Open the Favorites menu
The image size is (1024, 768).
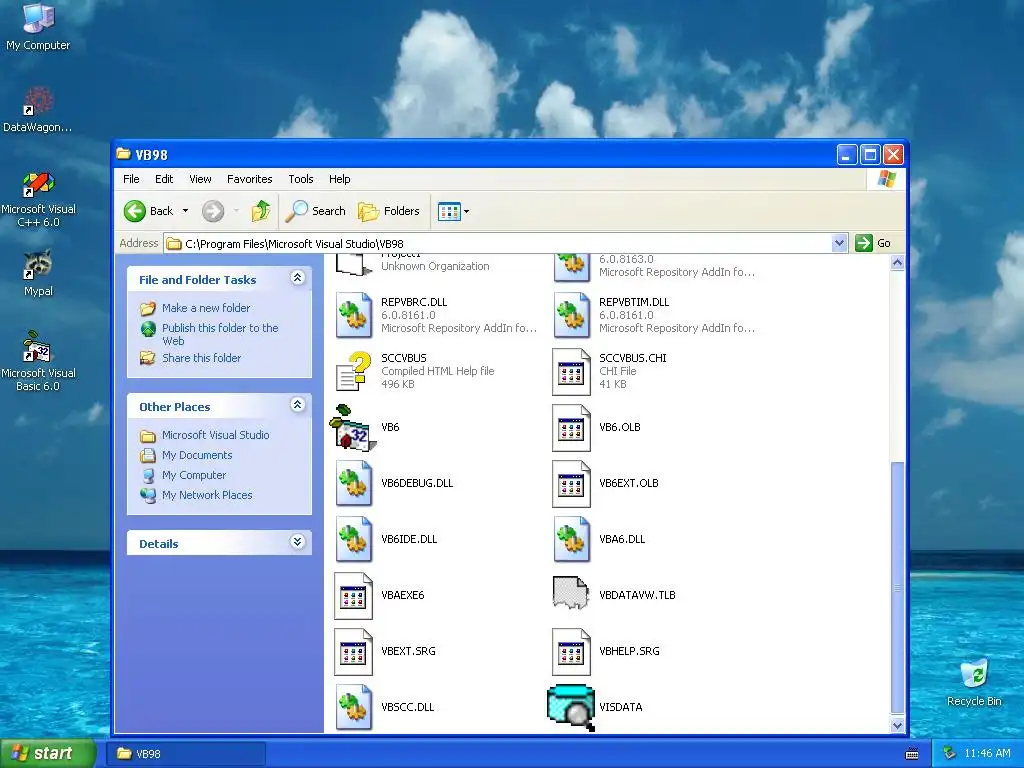coord(249,179)
